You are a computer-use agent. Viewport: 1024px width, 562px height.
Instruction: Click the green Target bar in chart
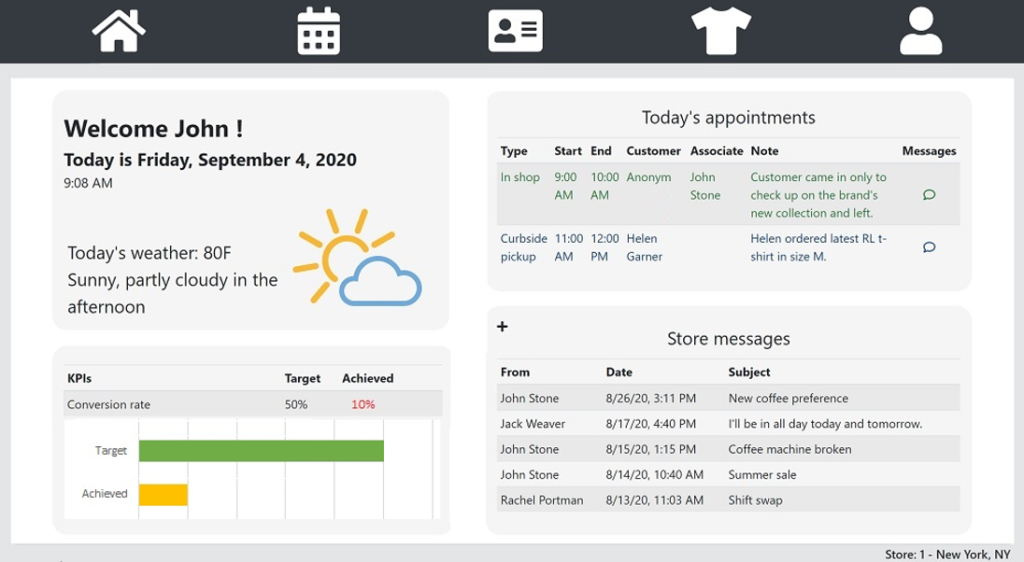pyautogui.click(x=261, y=451)
